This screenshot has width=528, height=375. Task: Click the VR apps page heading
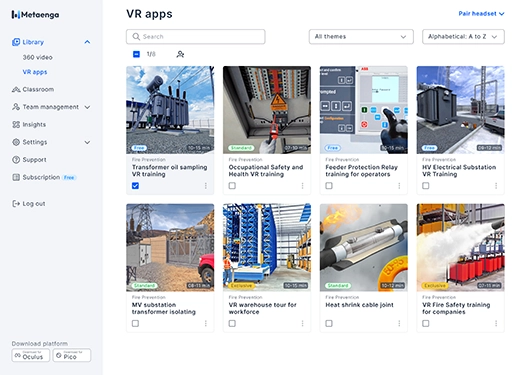pyautogui.click(x=149, y=14)
